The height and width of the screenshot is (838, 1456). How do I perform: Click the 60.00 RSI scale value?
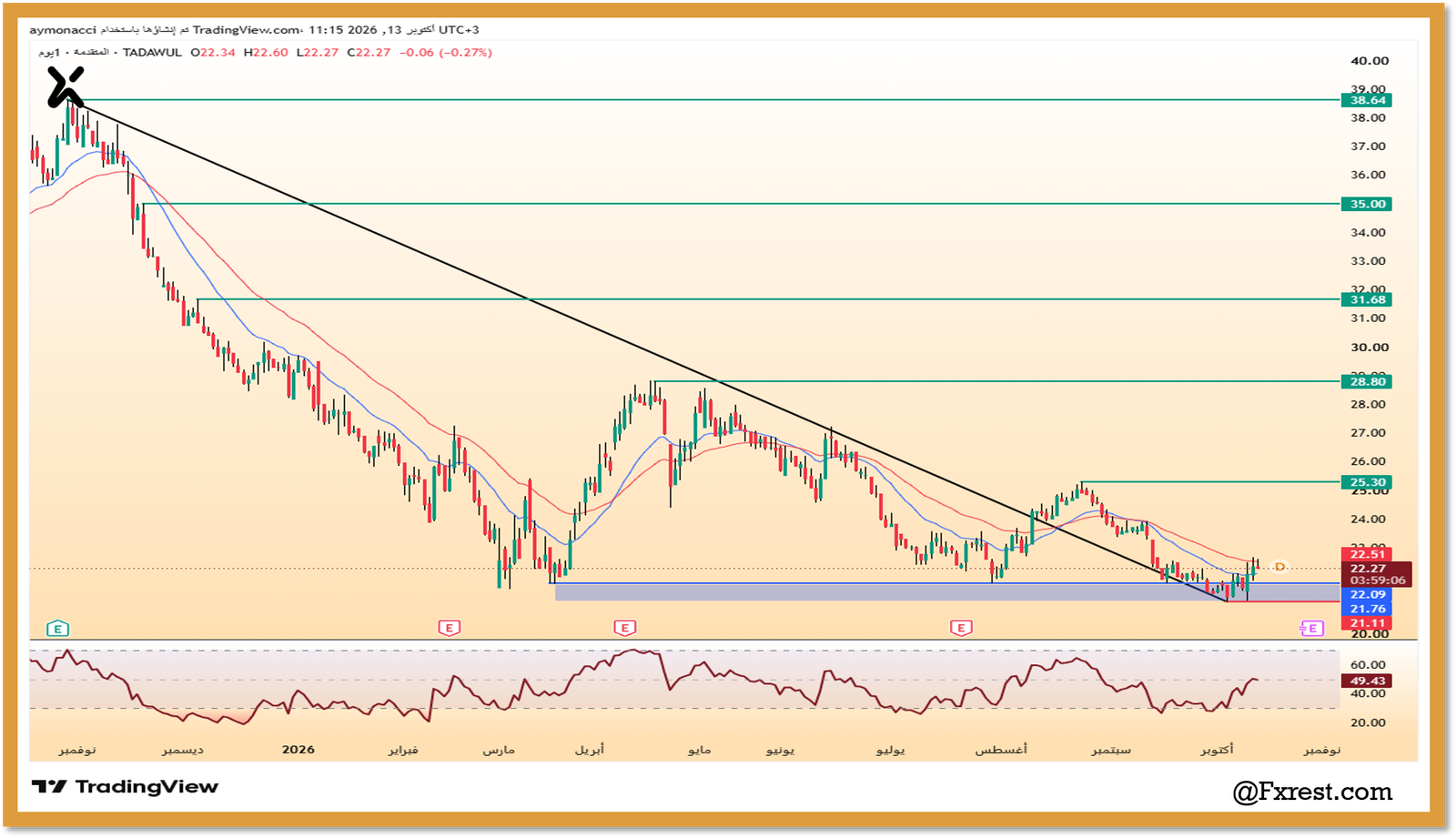tap(1368, 665)
